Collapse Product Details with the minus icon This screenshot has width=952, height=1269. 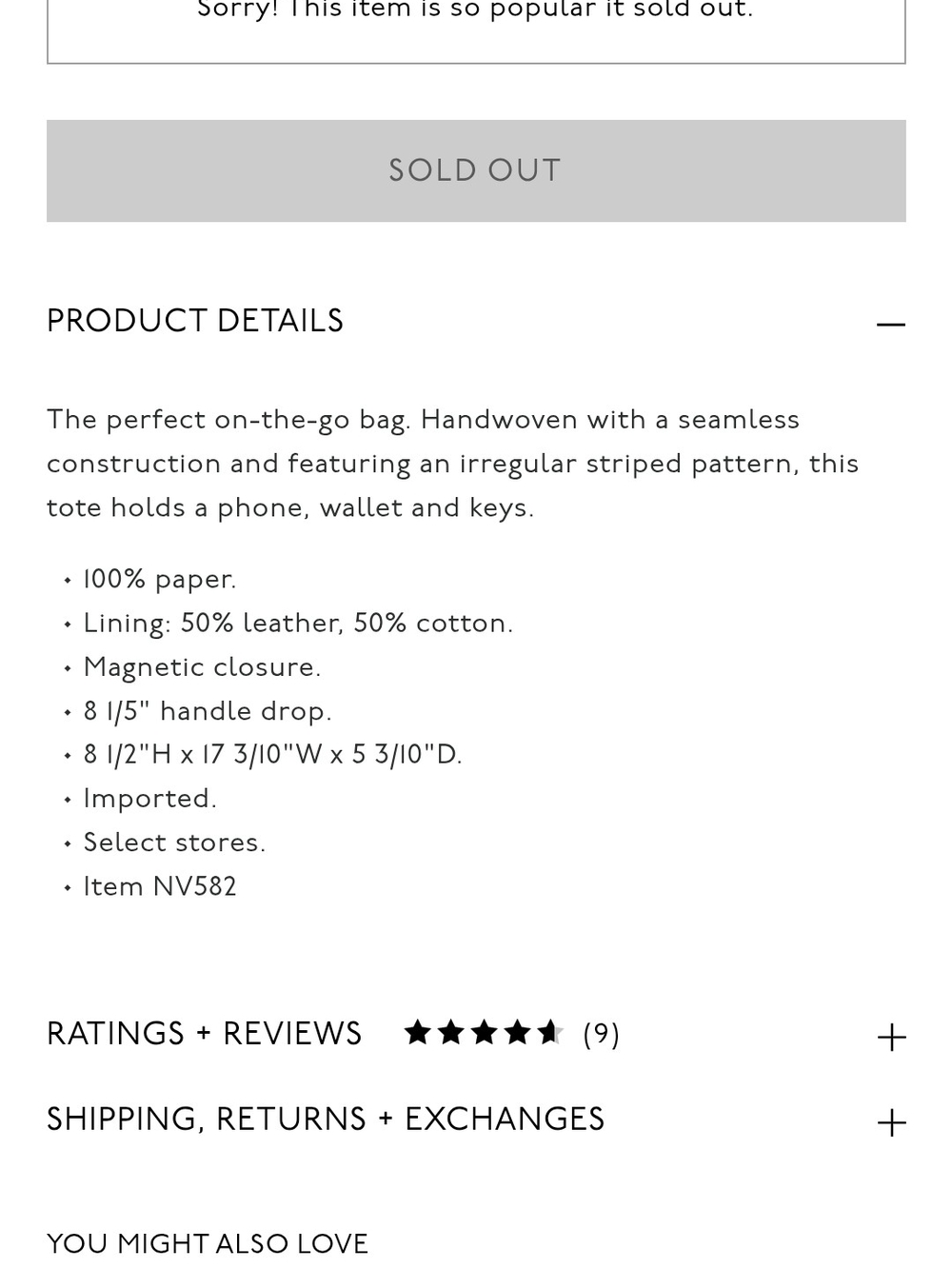coord(890,325)
